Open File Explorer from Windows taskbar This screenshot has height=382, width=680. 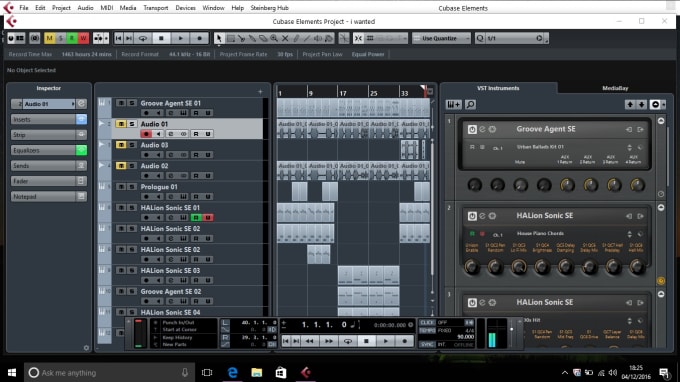coord(257,372)
